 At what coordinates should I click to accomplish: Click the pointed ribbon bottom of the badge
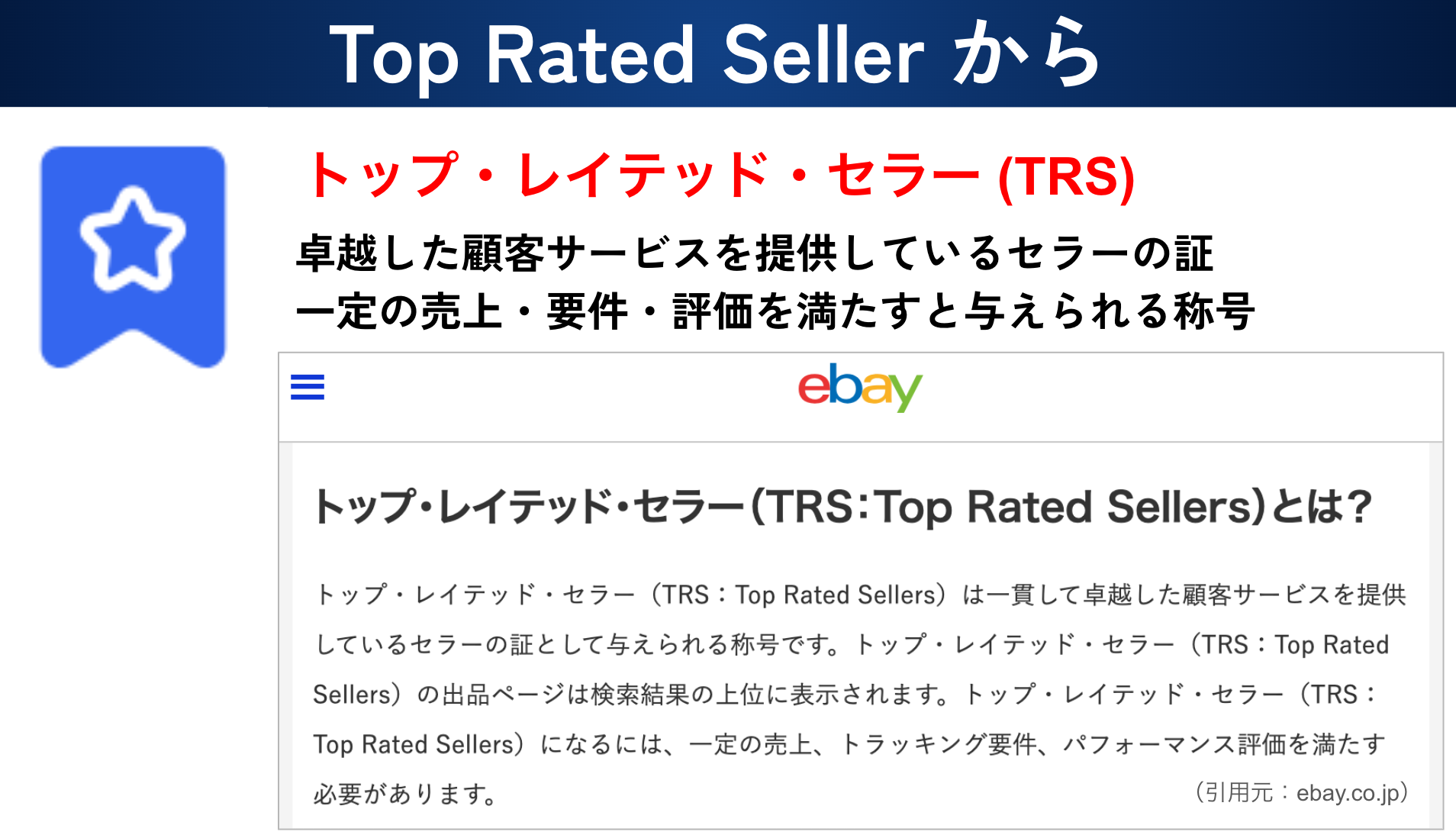pyautogui.click(x=133, y=347)
